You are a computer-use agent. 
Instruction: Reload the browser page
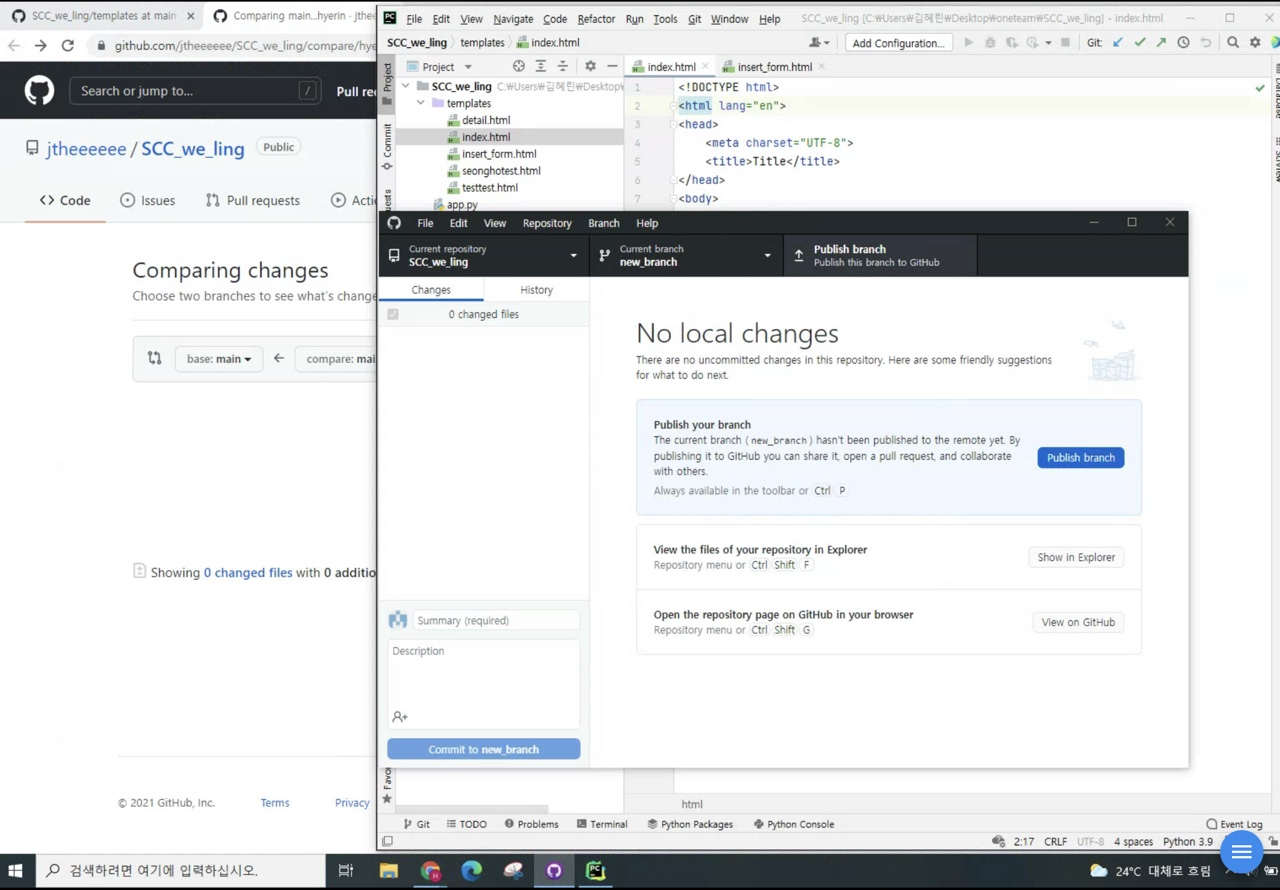[67, 45]
